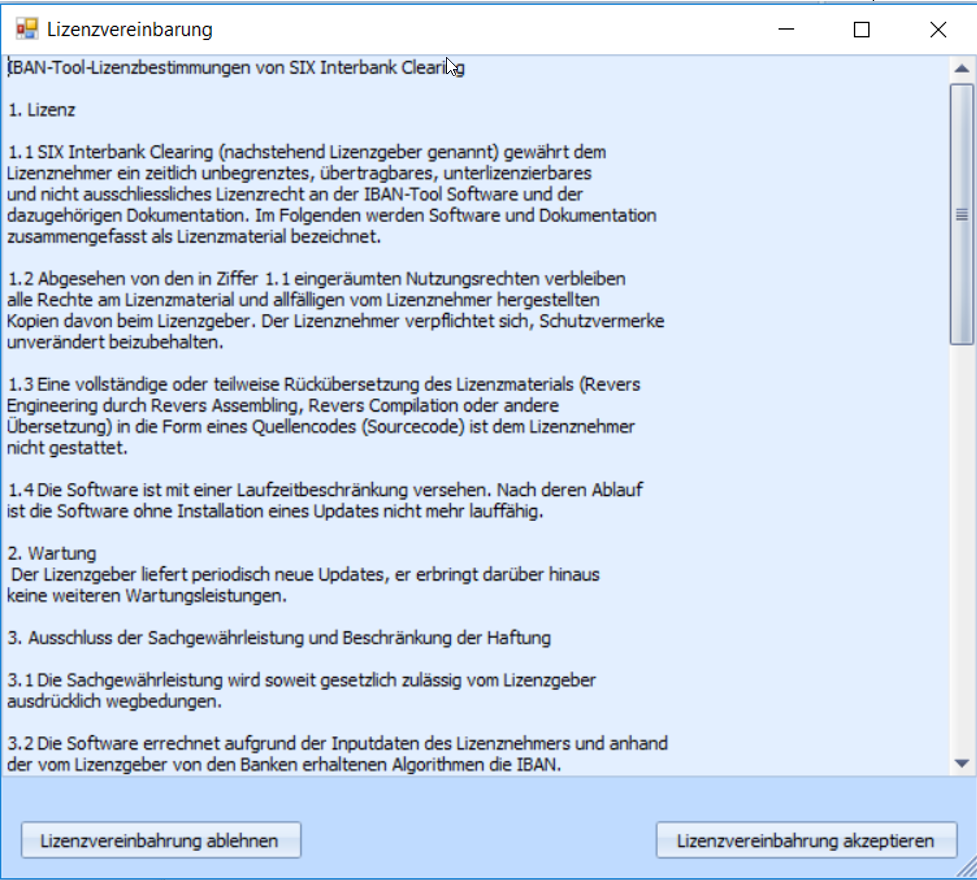The width and height of the screenshot is (977, 880).
Task: Click line 'zusammengefasst als Lizenzmaterial bezeichnet.'
Action: click(194, 237)
